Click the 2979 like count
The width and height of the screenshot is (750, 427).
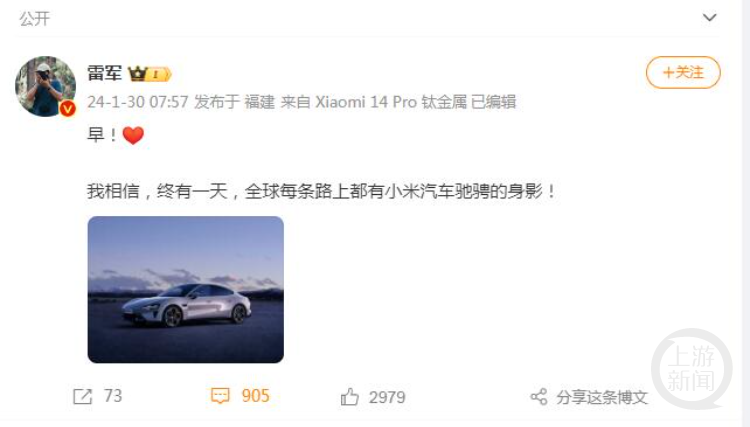[x=387, y=397]
